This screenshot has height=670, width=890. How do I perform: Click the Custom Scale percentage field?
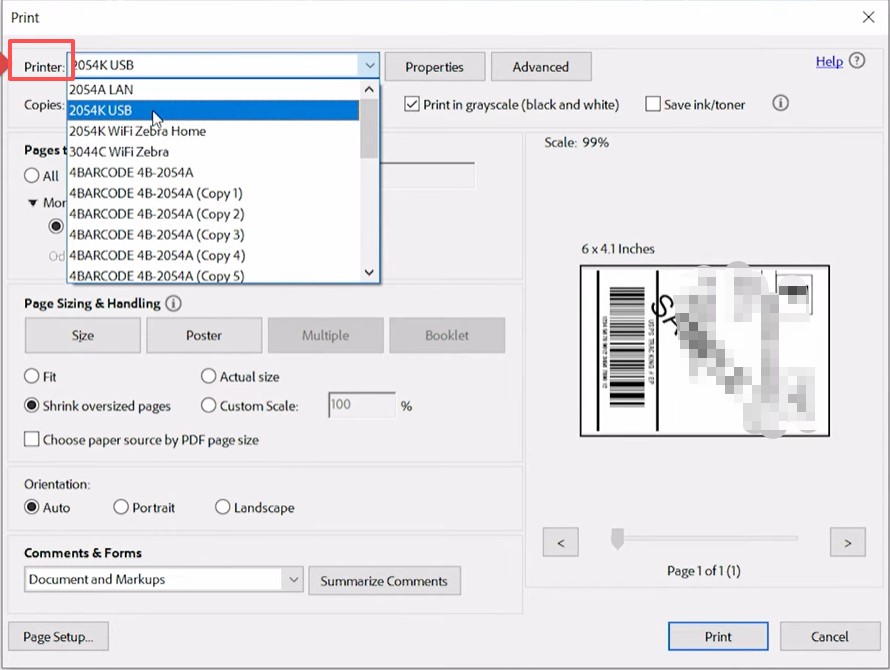click(361, 405)
